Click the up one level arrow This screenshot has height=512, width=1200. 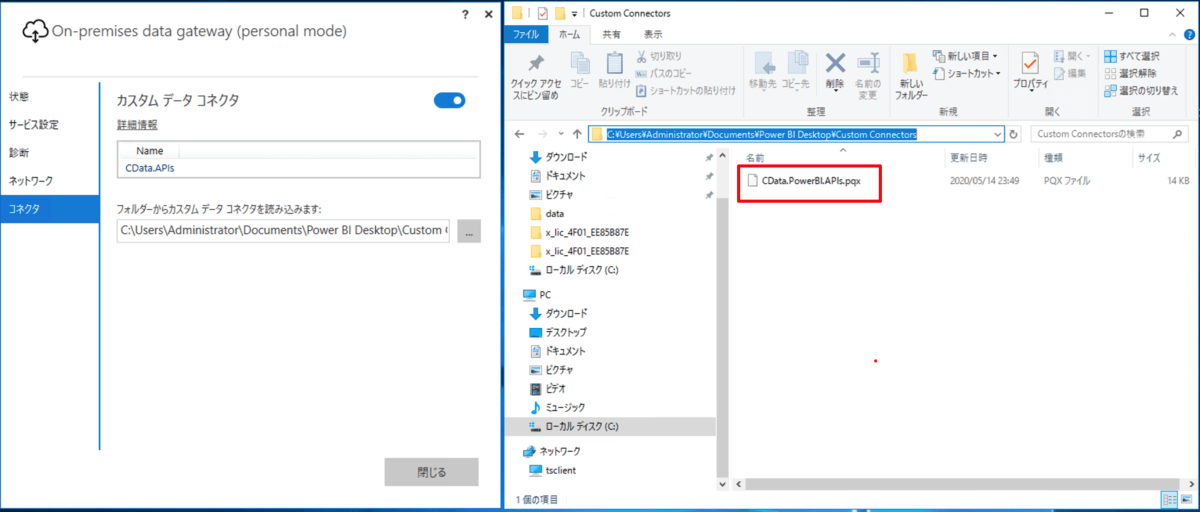tap(577, 134)
